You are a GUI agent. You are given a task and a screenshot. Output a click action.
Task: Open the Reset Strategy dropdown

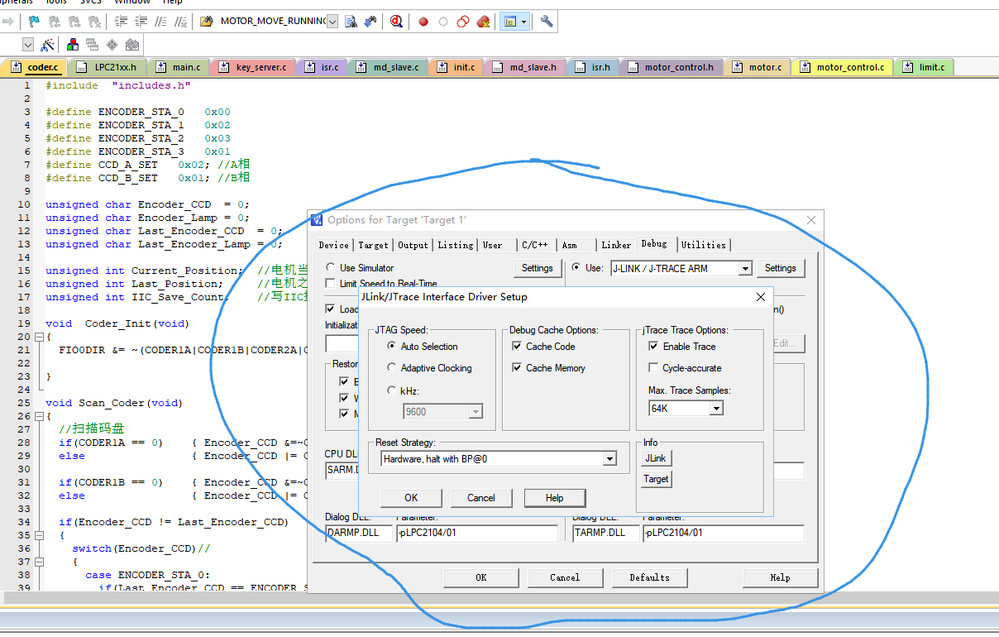tap(610, 459)
